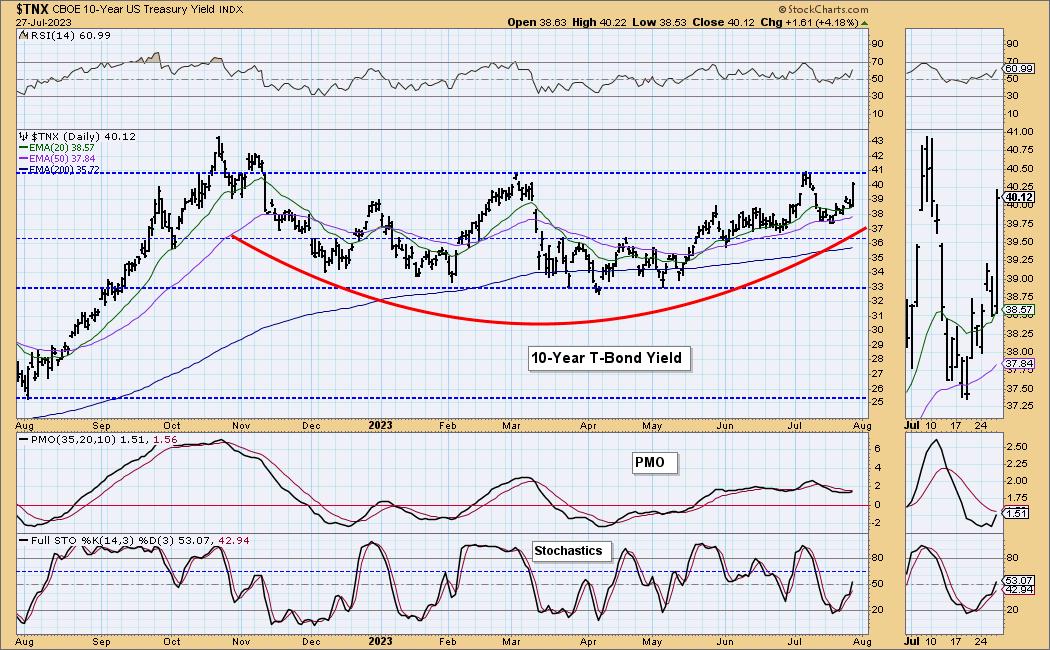This screenshot has width=1050, height=650.
Task: Click the Close 40.12 value in header
Action: [723, 22]
